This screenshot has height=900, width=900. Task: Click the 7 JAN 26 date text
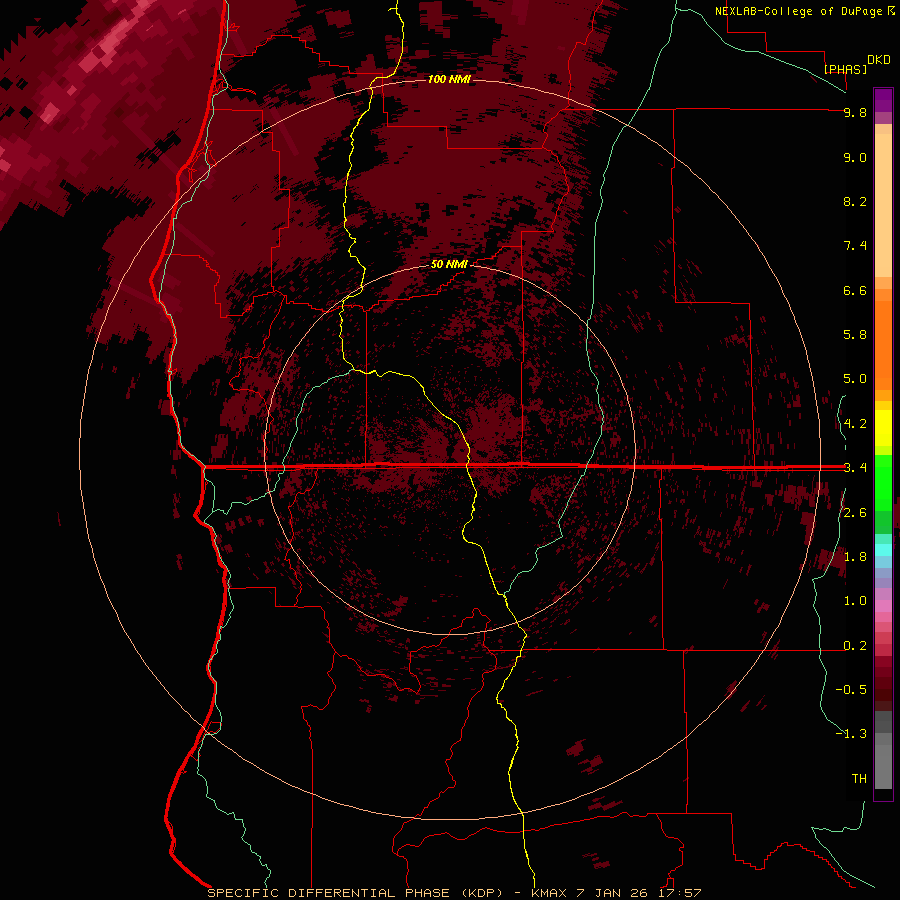612,893
